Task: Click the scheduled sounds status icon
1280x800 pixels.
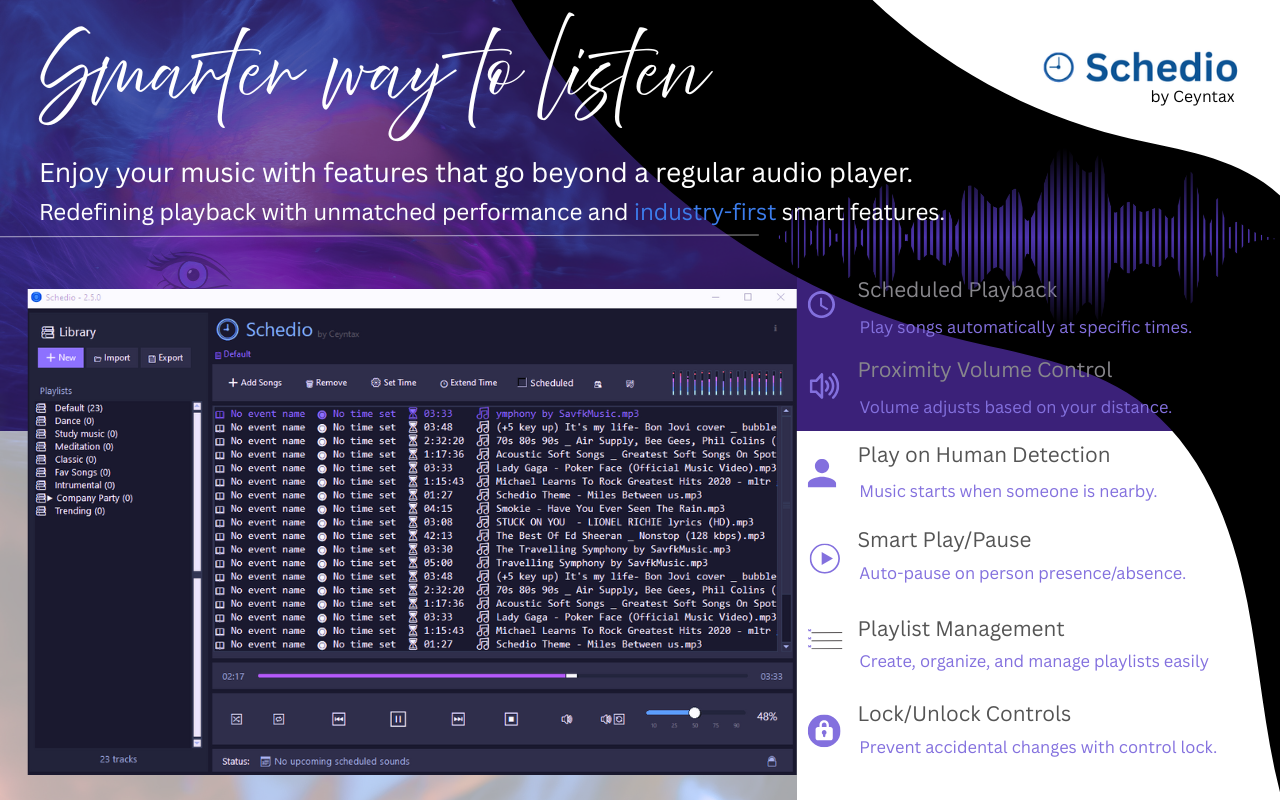Action: [265, 762]
